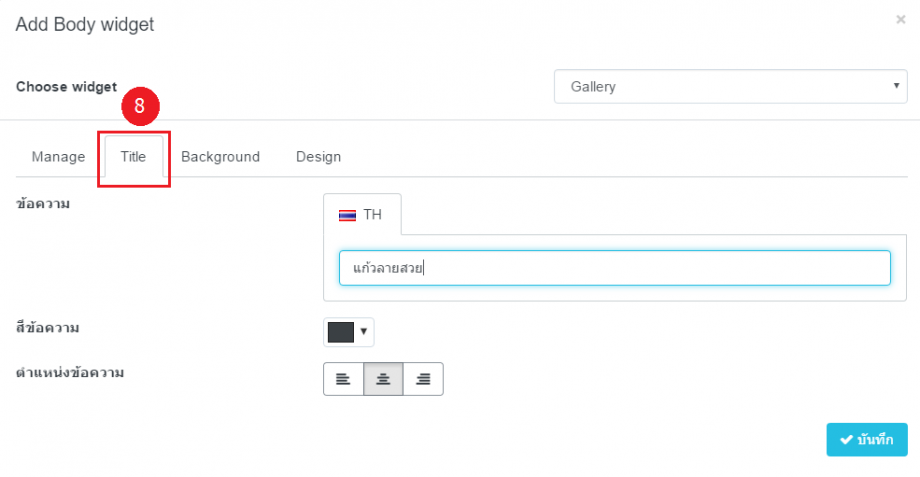Select the Title tab
Screen dimensions: 920x477
tap(133, 157)
